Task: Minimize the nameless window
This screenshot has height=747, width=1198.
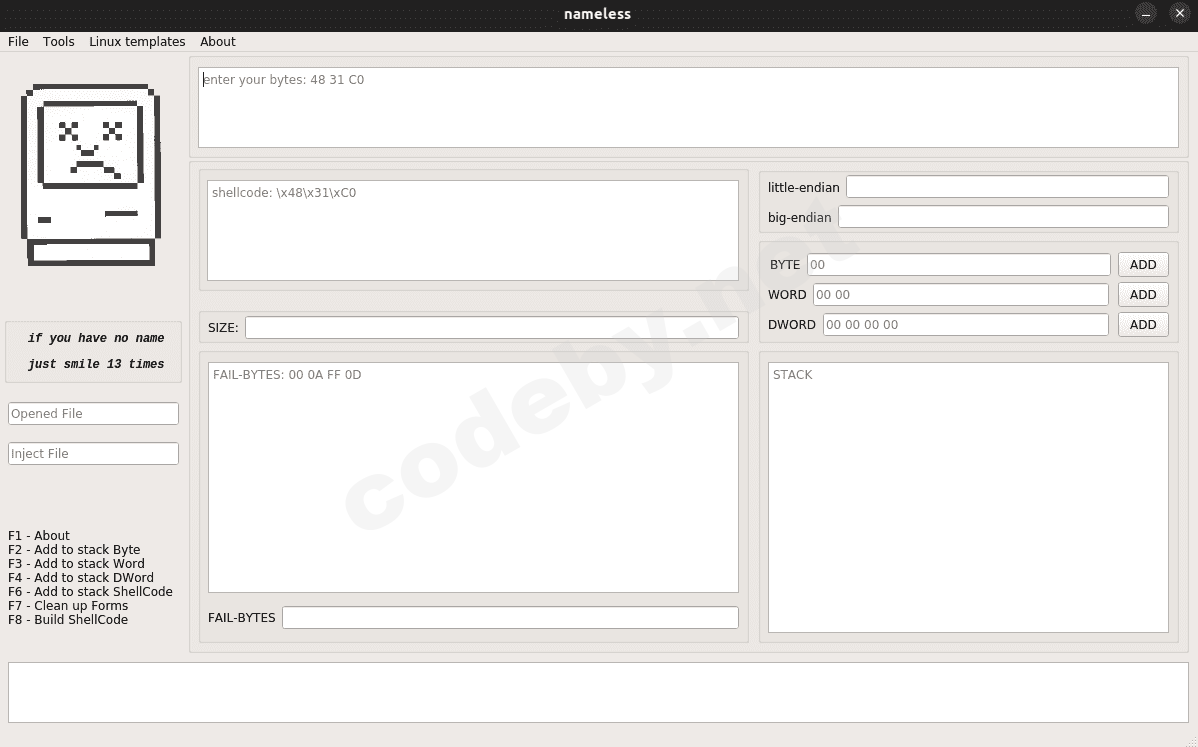Action: [x=1145, y=13]
